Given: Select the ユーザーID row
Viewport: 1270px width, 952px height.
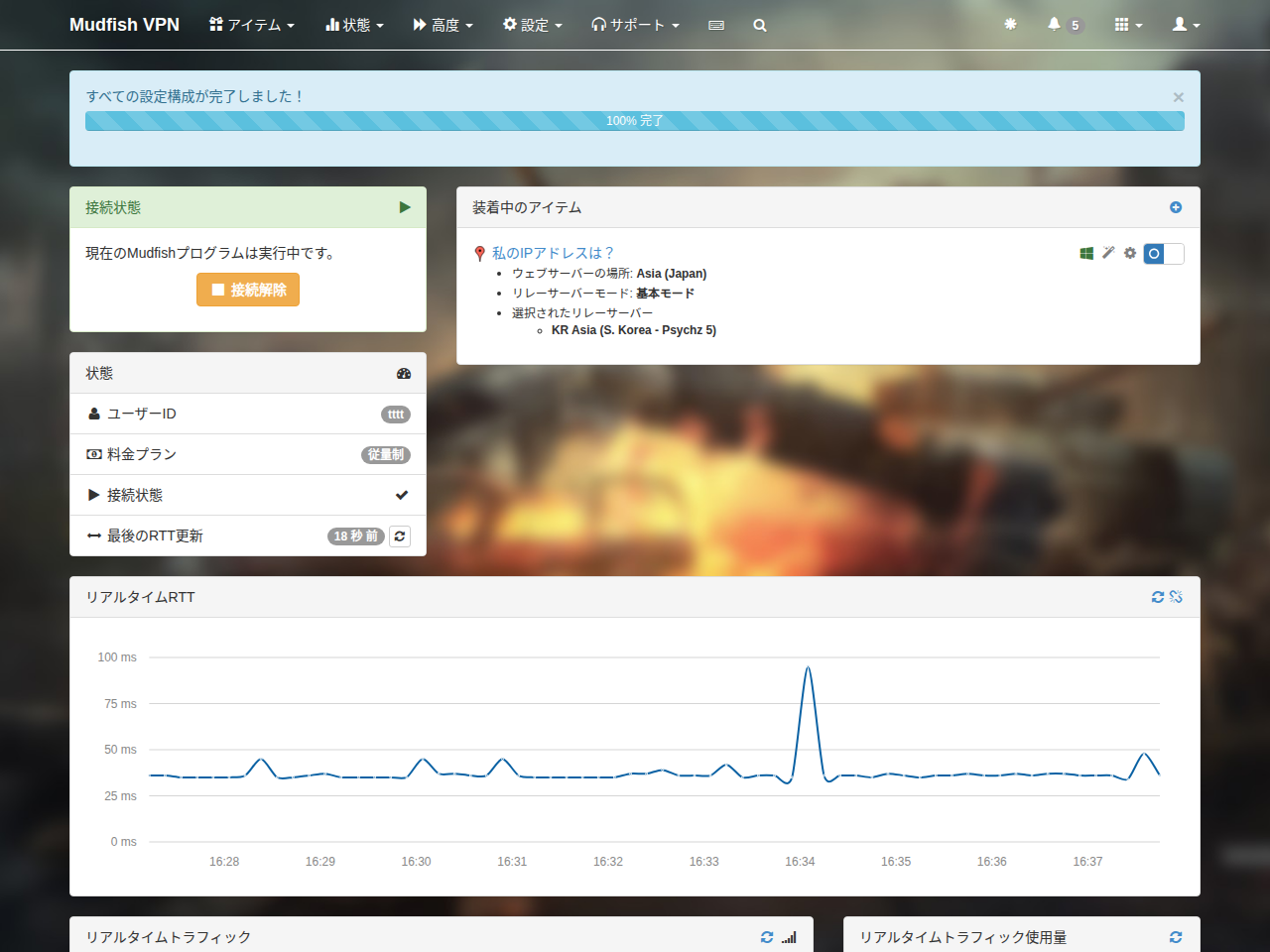Looking at the screenshot, I should pos(248,414).
